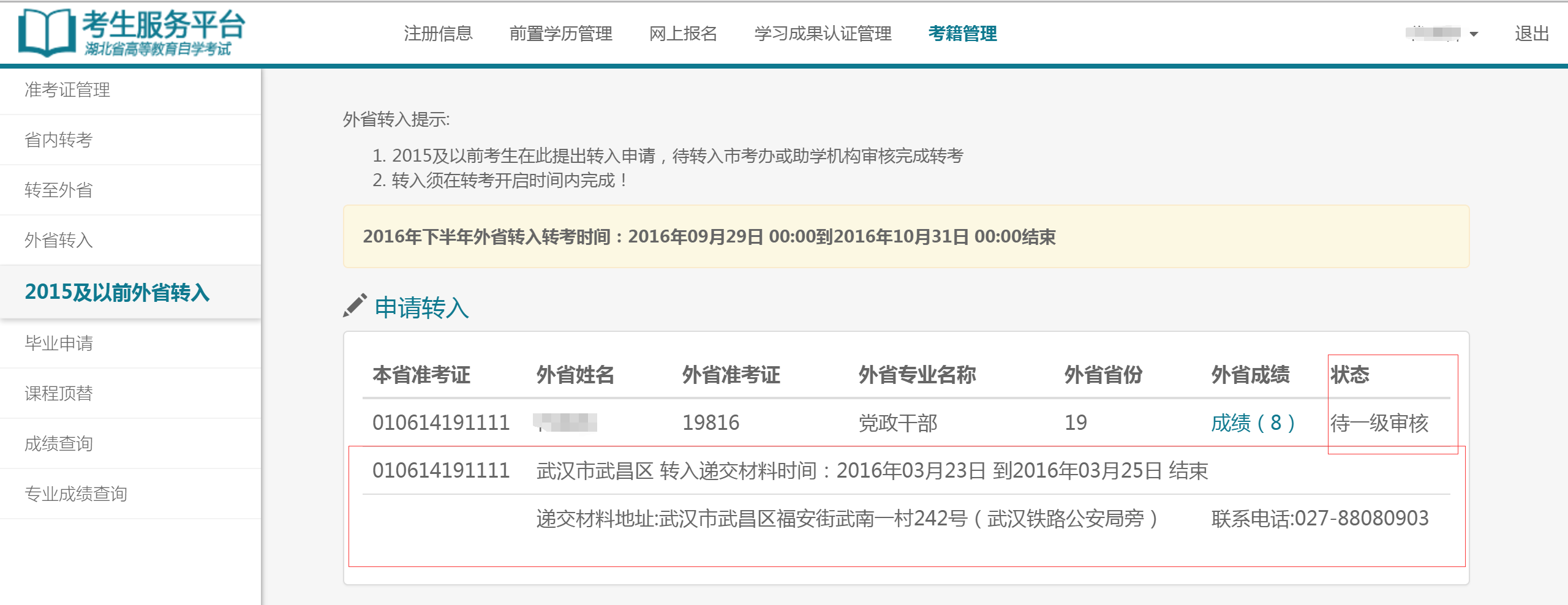
Task: Expand the user account dropdown arrow
Action: [1474, 34]
